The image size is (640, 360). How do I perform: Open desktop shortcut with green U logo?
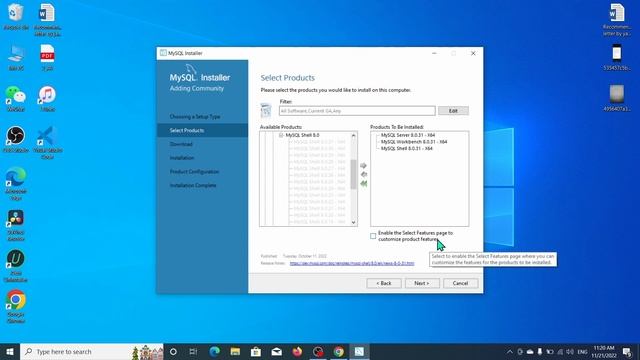click(x=16, y=265)
